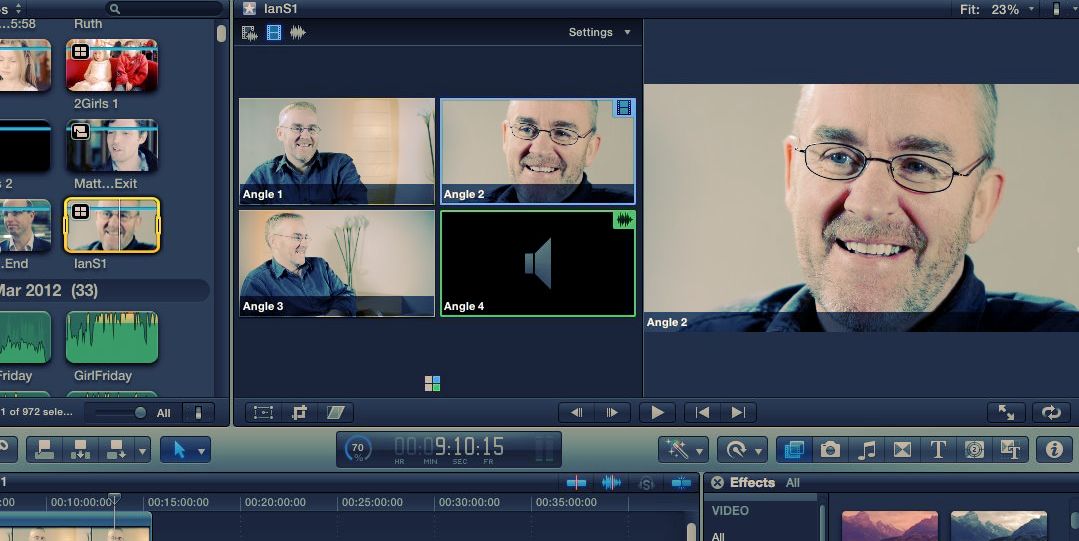Activate the Crop tool in viewer

click(299, 412)
